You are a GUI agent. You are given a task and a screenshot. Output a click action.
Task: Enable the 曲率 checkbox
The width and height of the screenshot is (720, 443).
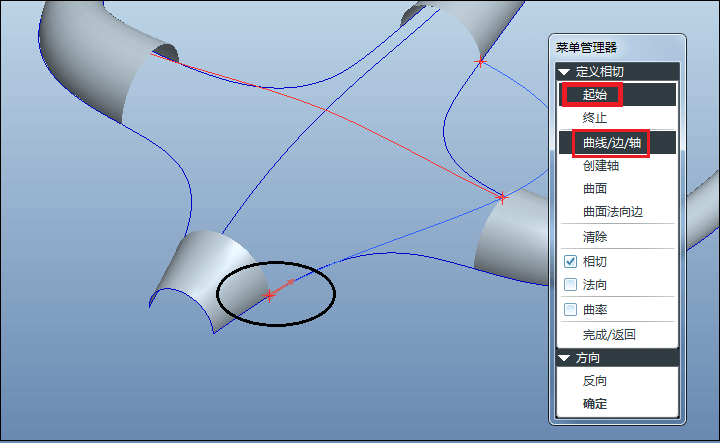coord(570,309)
